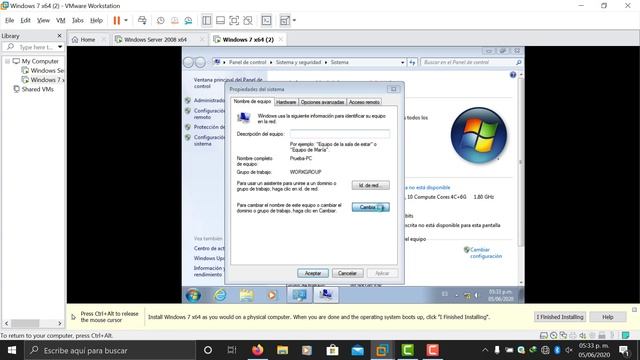This screenshot has width=640, height=360.
Task: Open the host Windows Start menu
Action: (x=12, y=350)
